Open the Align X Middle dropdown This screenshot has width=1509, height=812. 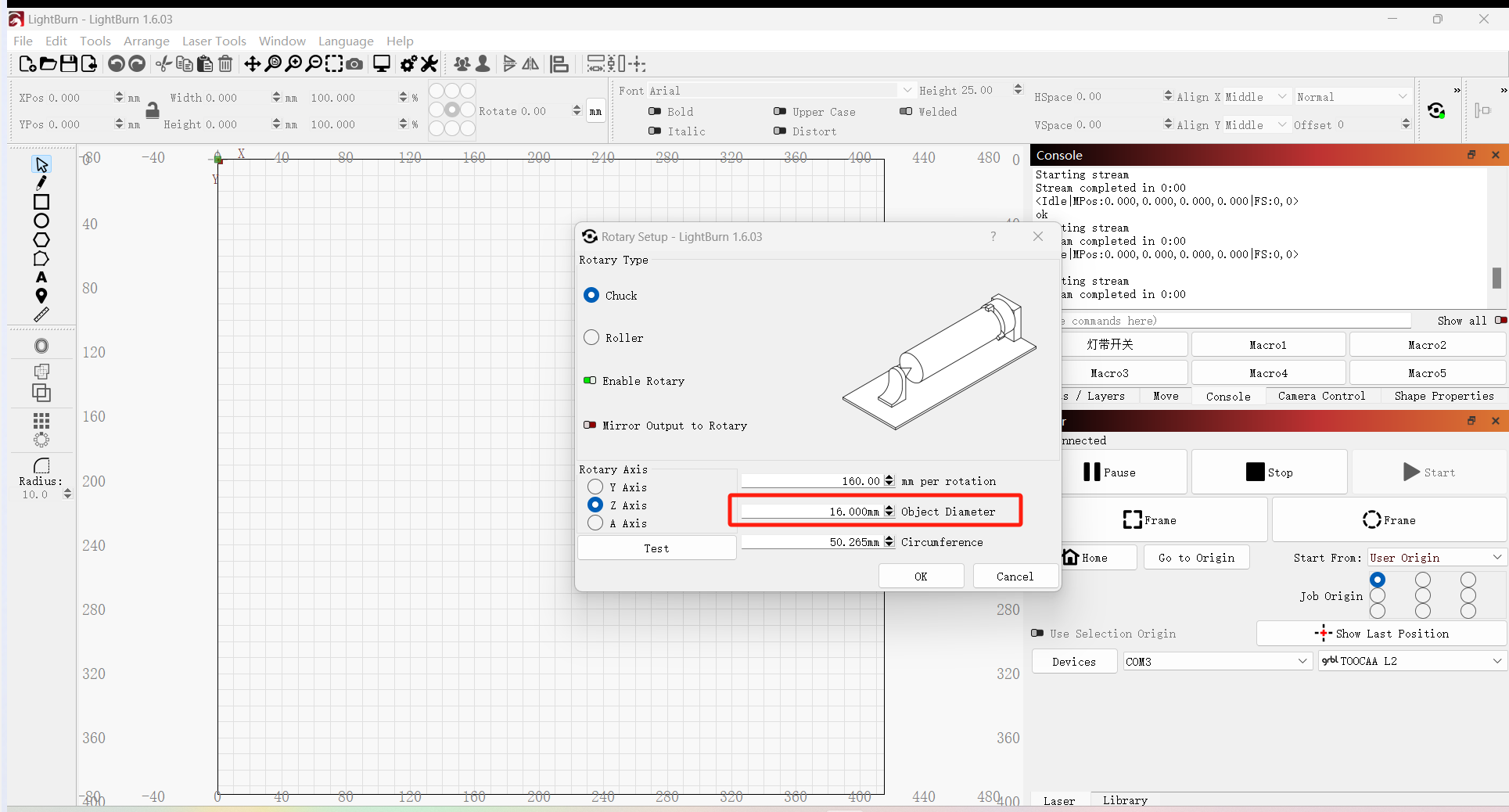click(x=1255, y=97)
